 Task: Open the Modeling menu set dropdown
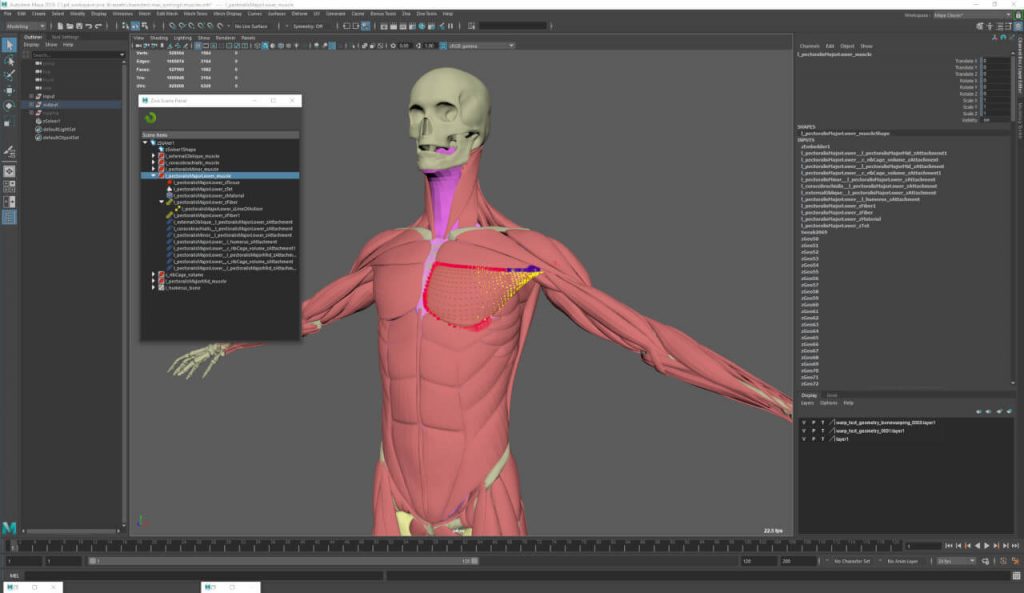tap(22, 26)
